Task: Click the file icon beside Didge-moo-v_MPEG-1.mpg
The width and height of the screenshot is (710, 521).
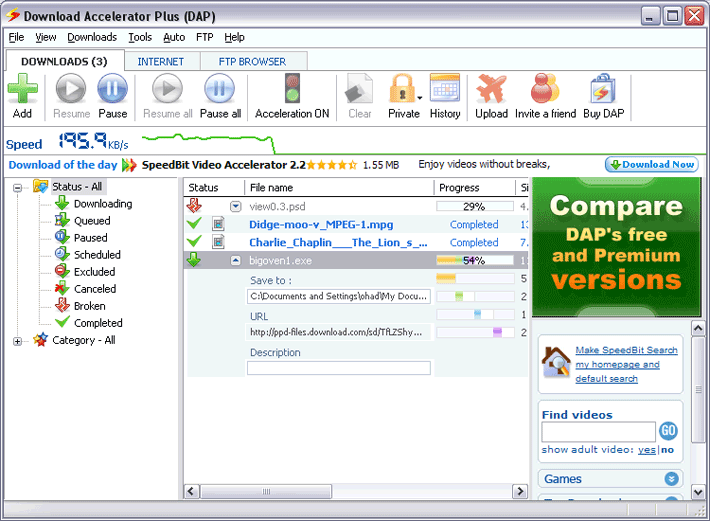Action: pyautogui.click(x=218, y=224)
